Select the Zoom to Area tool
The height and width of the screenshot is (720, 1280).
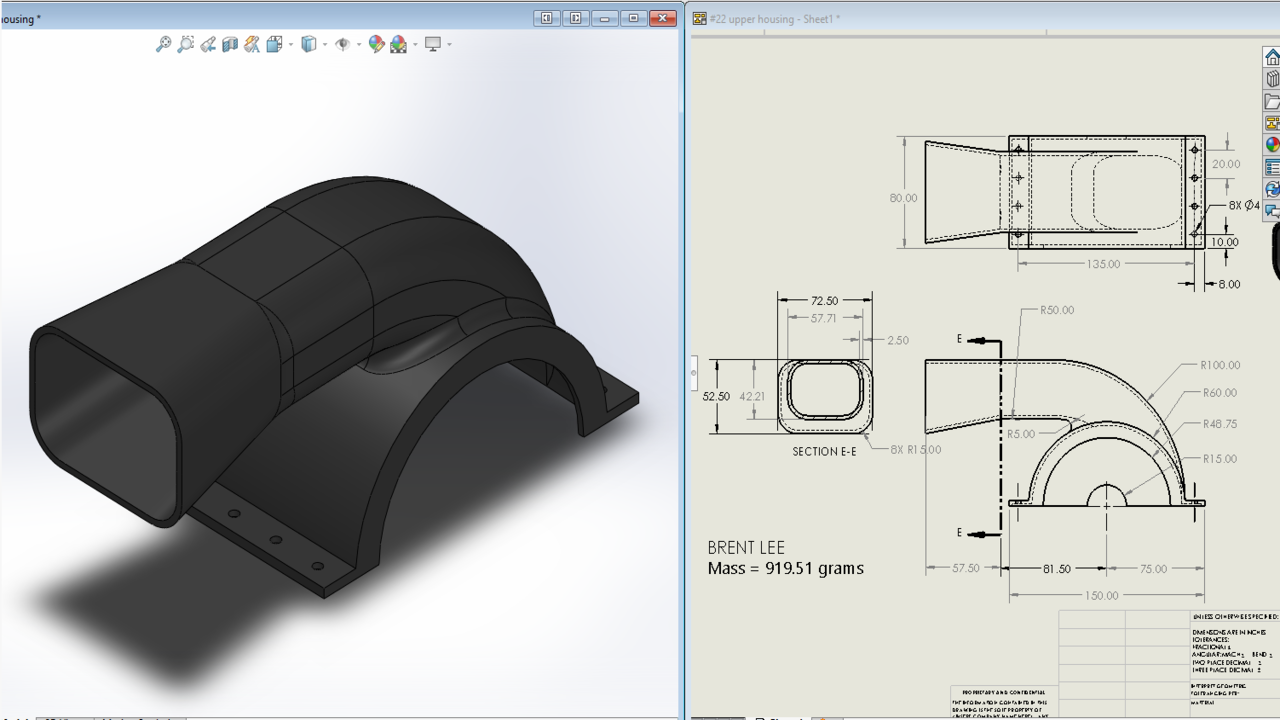(185, 44)
